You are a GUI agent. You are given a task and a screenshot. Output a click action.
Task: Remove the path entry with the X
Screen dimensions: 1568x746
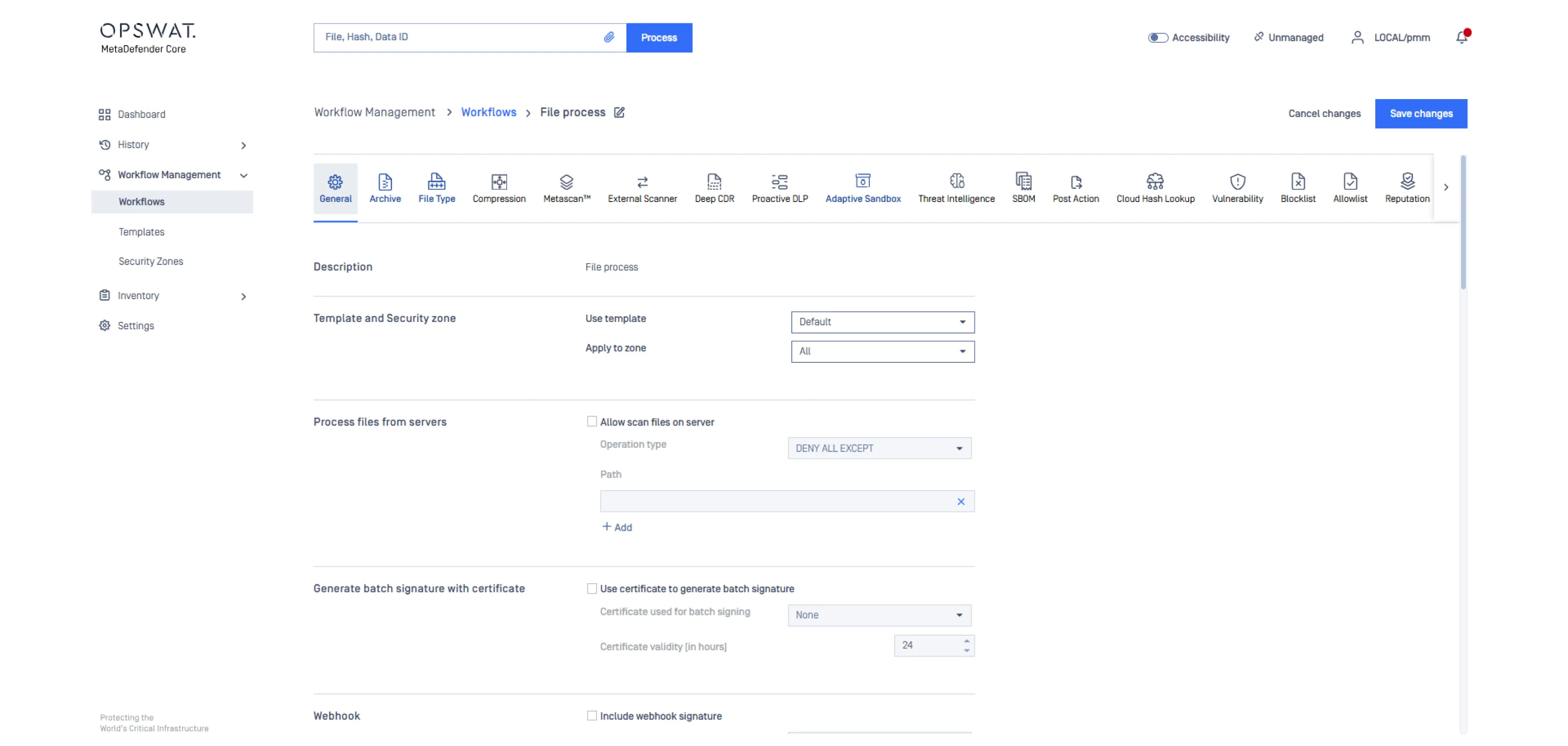point(960,502)
